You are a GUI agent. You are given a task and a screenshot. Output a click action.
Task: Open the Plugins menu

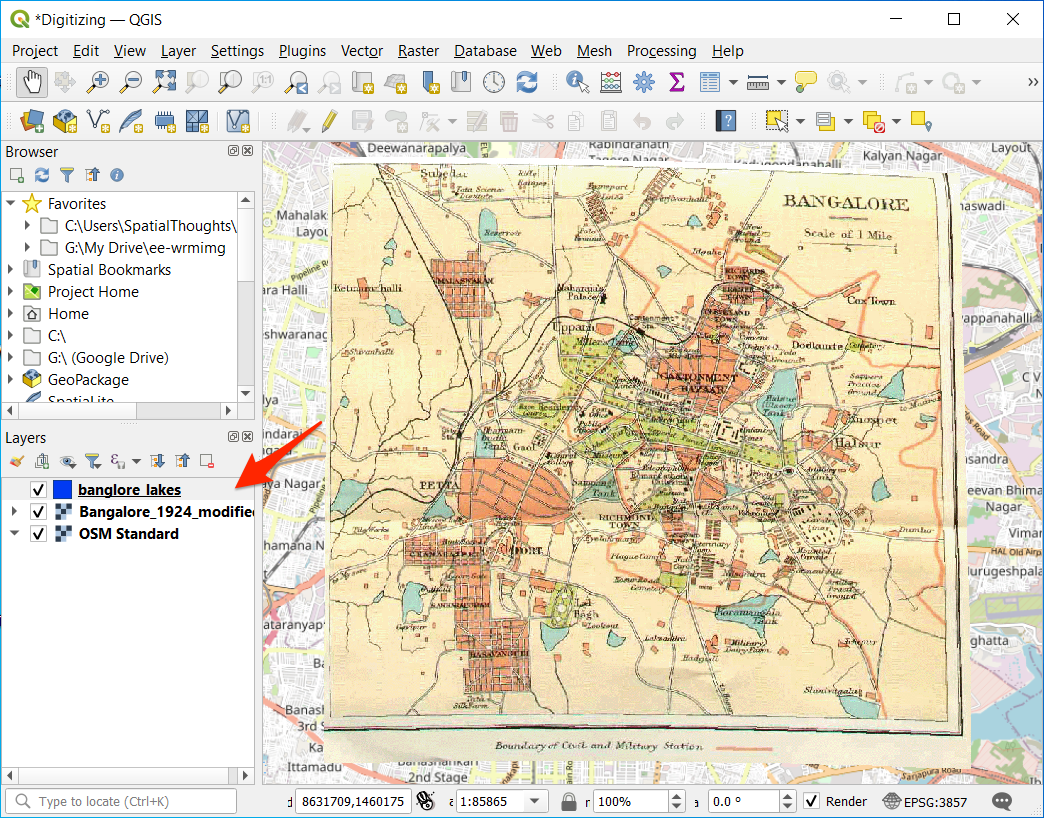coord(302,51)
